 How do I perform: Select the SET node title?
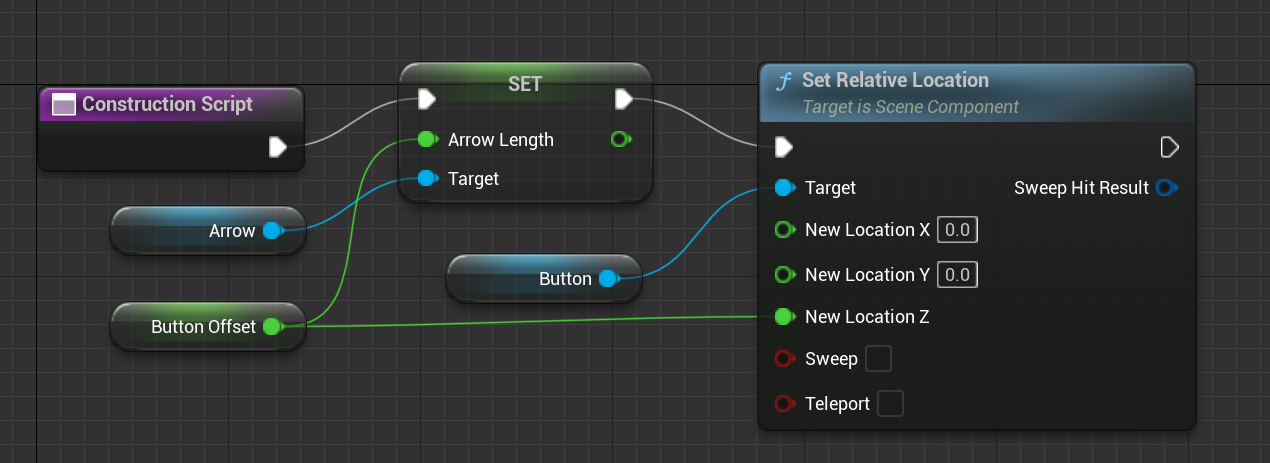click(525, 84)
